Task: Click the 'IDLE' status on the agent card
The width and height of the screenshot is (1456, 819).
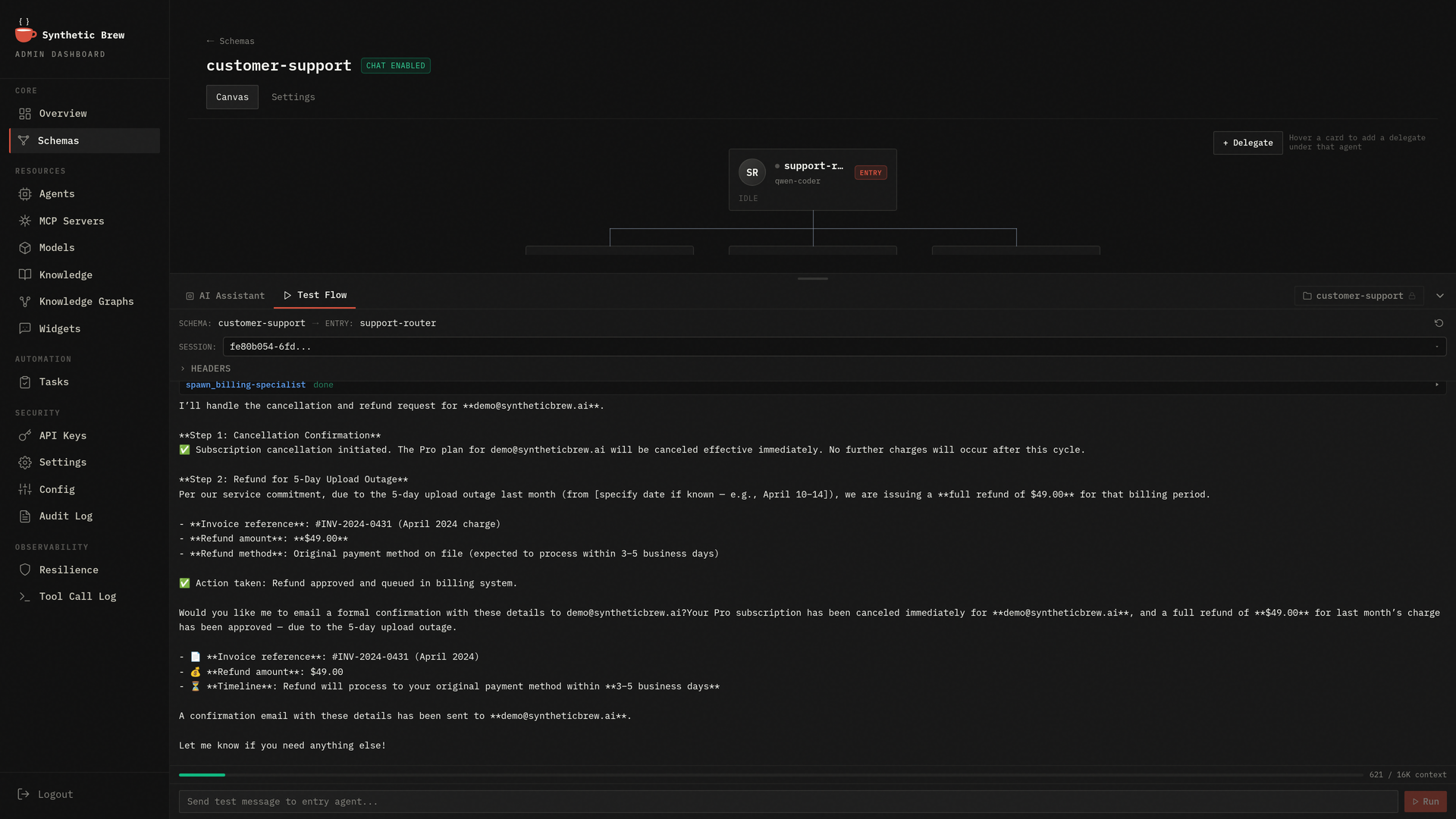Action: (x=748, y=199)
